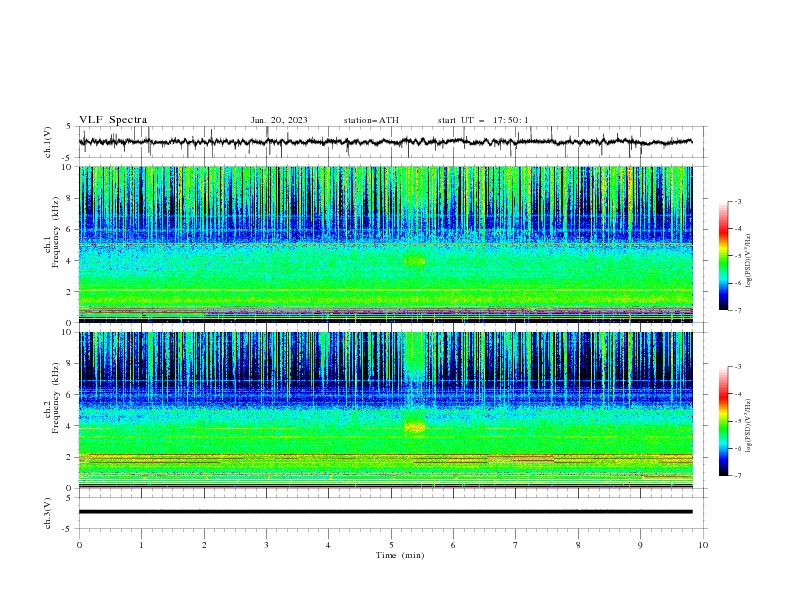This screenshot has height=612, width=792.
Task: Select the ch.2 colorbar "log(PSD)(V²/Hz)" label
Action: [748, 426]
